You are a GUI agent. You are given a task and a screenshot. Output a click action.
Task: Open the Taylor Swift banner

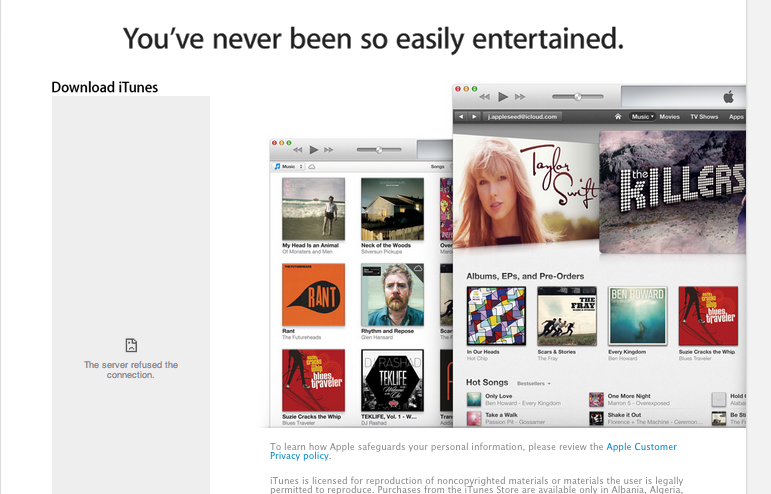point(525,192)
